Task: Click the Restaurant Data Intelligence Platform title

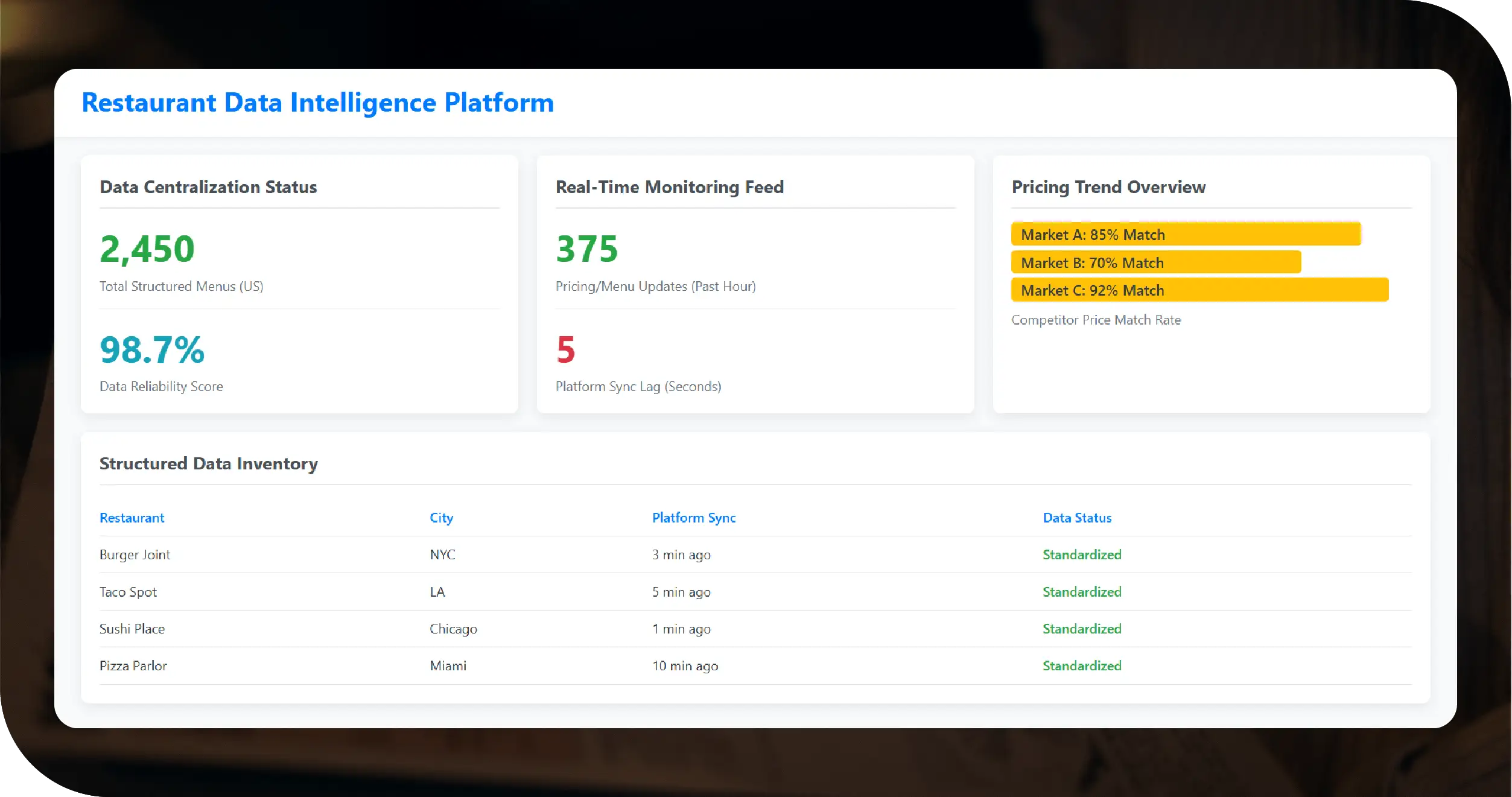Action: point(317,103)
